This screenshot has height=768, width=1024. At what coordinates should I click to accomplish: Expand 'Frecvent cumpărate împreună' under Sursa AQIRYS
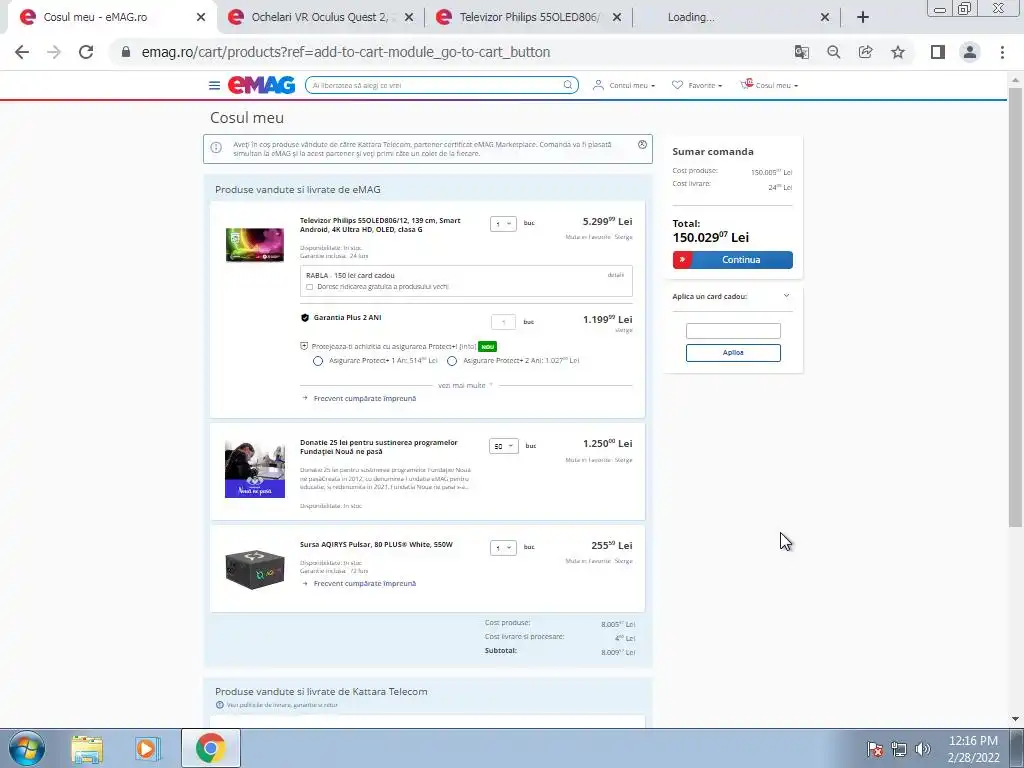[364, 584]
